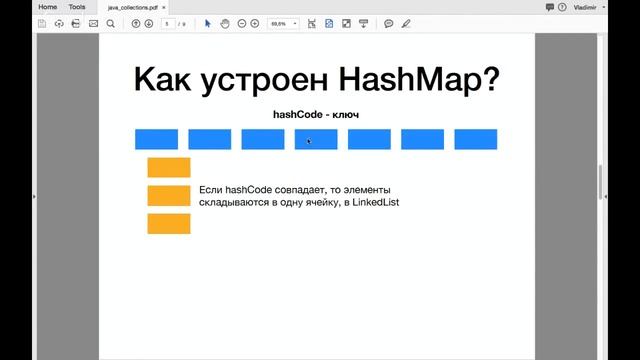Go to previous page arrow
This screenshot has height=360, width=640.
point(136,24)
